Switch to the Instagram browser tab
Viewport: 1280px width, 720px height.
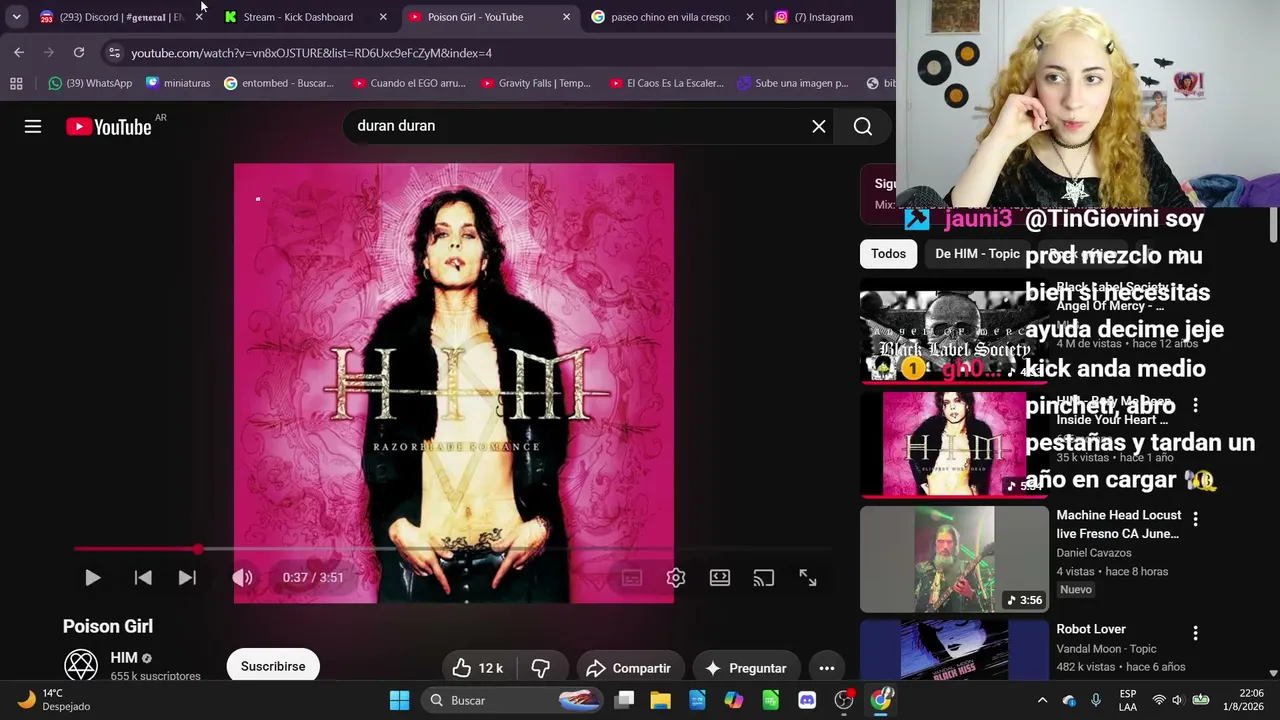pyautogui.click(x=824, y=17)
